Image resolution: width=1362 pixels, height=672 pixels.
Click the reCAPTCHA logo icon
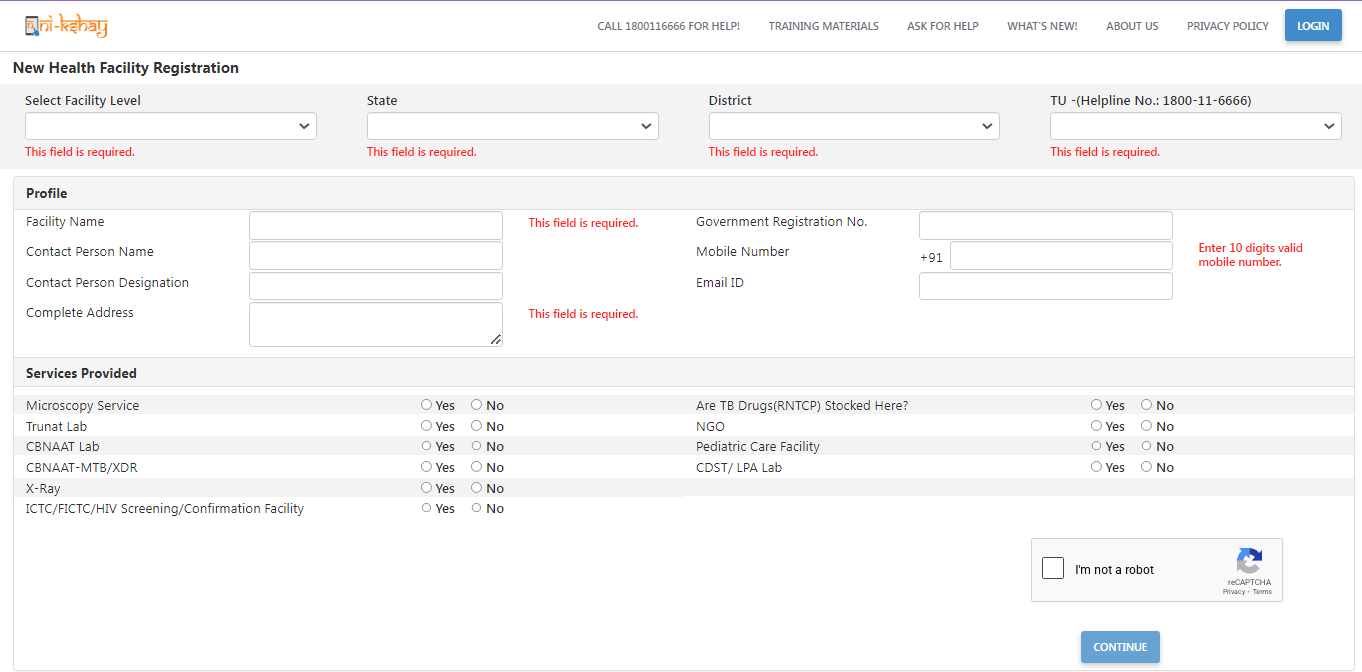pyautogui.click(x=1249, y=561)
